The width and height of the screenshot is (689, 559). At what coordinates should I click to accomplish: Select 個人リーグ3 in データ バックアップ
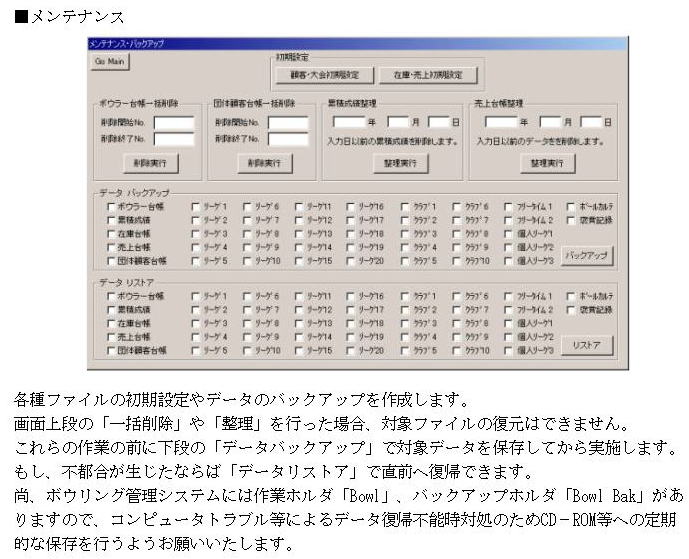coord(509,261)
